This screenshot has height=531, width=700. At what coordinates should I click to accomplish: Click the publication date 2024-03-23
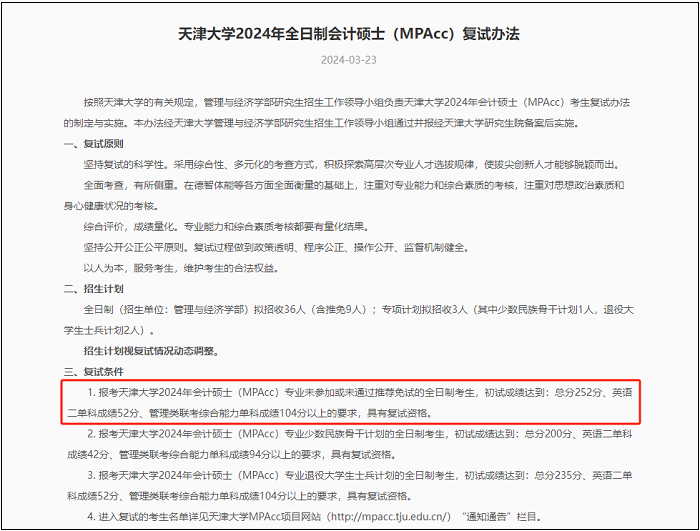point(349,60)
